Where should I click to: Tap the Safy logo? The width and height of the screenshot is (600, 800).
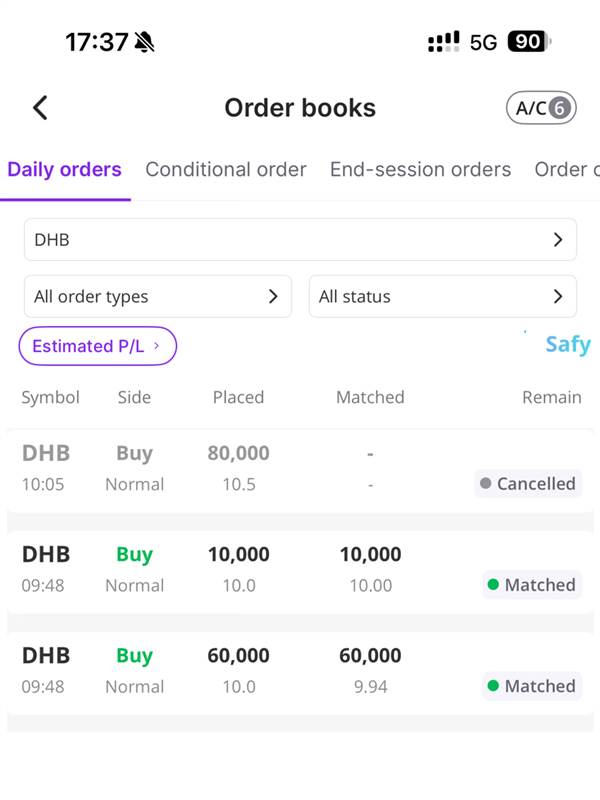click(567, 345)
